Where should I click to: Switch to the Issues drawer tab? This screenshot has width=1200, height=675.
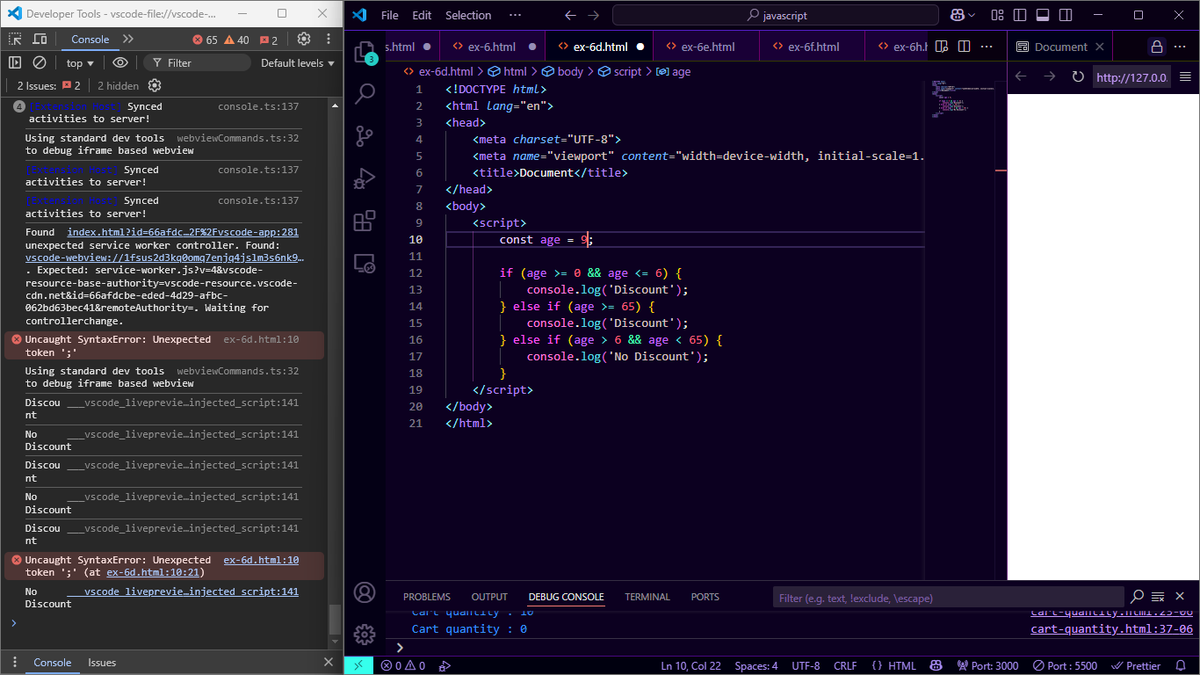[102, 662]
